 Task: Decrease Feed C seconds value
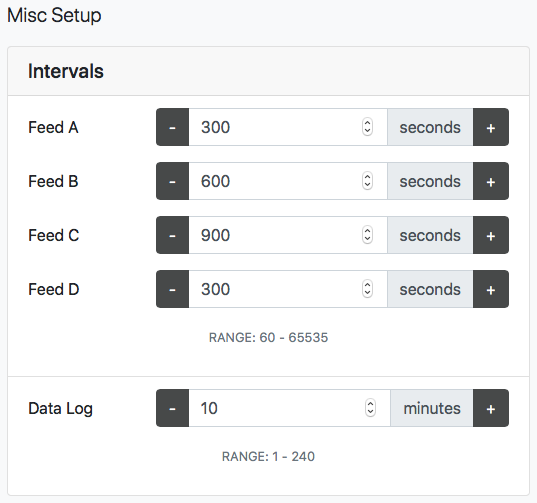click(173, 235)
